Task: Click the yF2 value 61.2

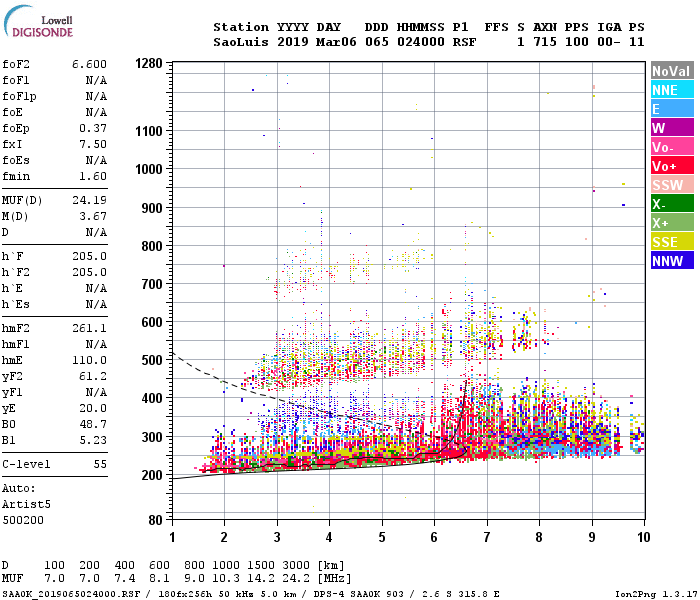Action: [x=93, y=376]
